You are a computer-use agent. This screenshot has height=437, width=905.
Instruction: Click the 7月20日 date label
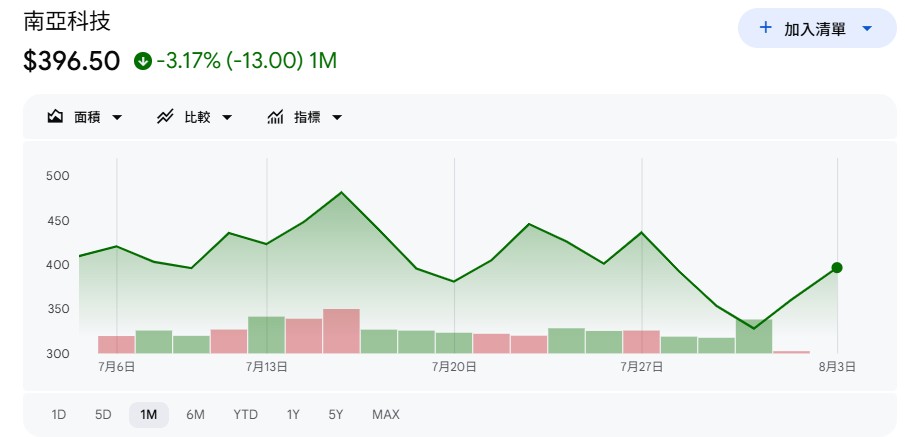point(454,367)
